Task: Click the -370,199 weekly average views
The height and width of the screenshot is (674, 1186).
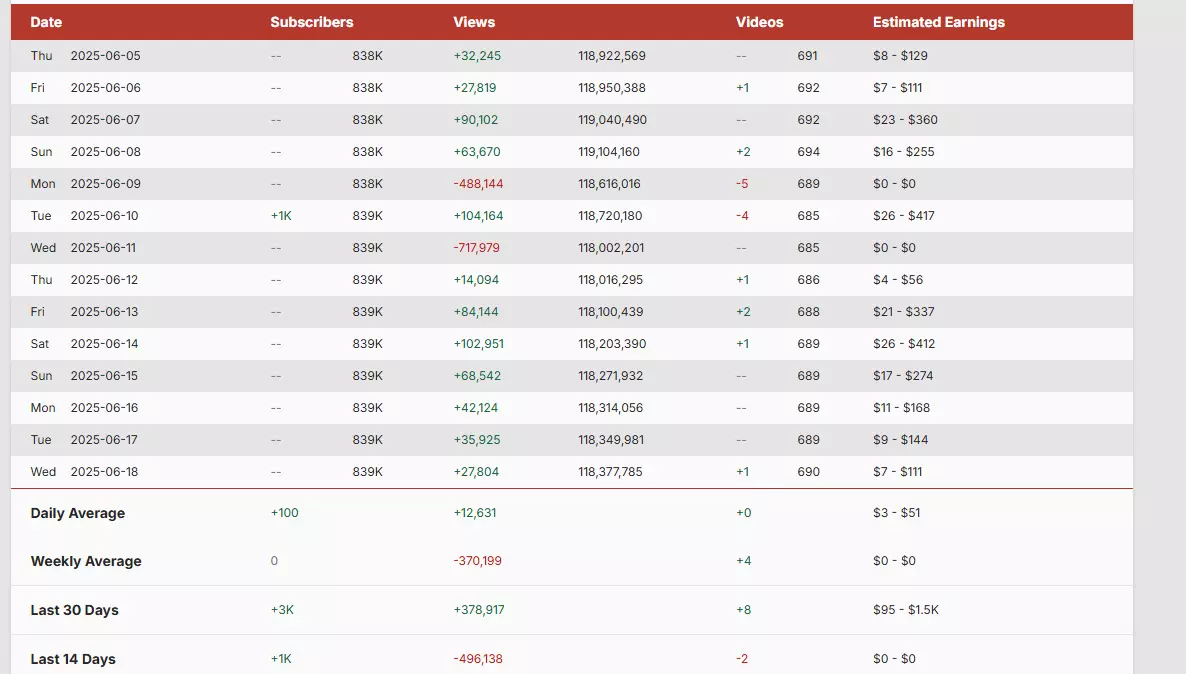Action: tap(477, 561)
